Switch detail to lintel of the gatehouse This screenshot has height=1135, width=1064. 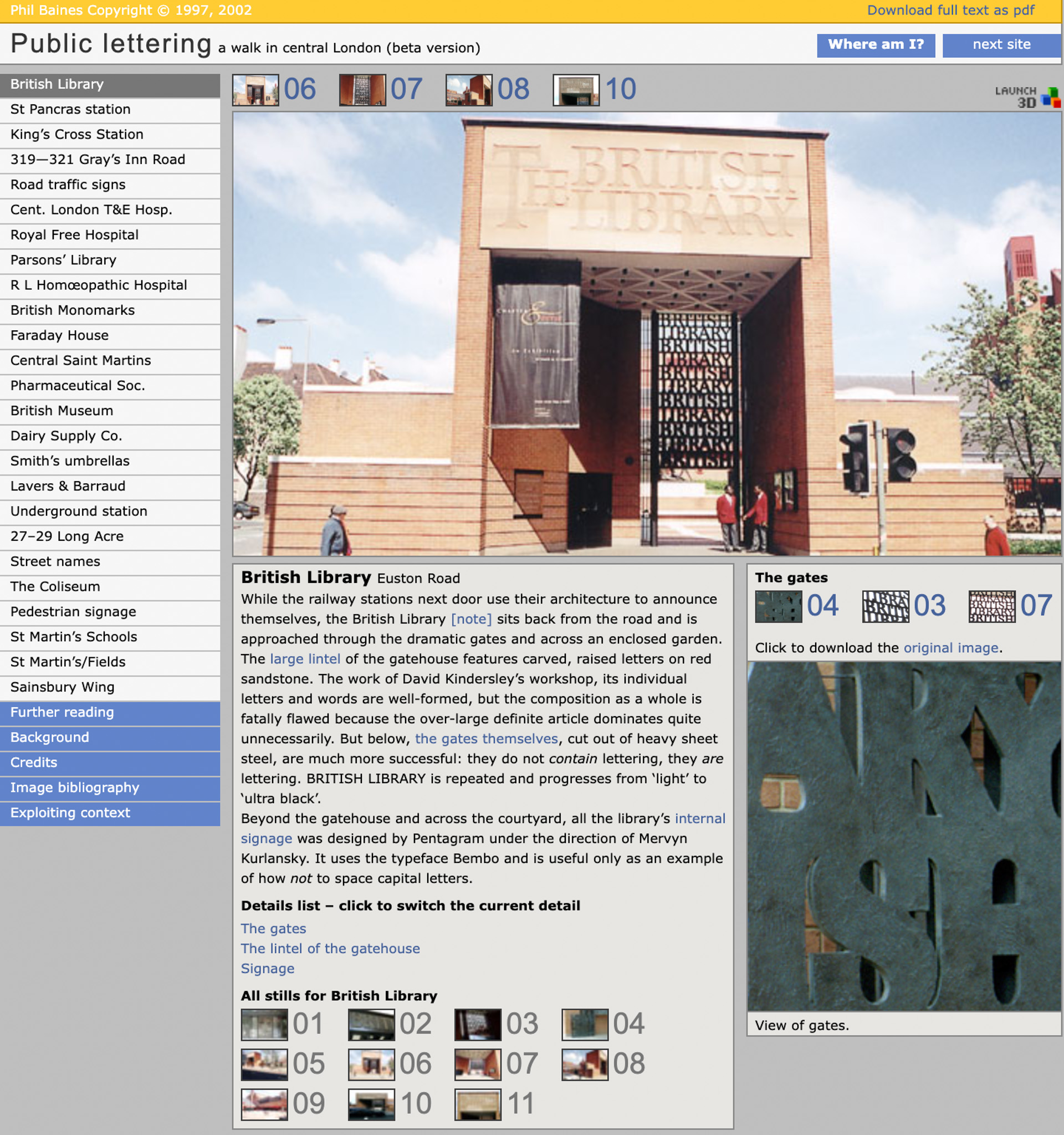click(x=330, y=949)
